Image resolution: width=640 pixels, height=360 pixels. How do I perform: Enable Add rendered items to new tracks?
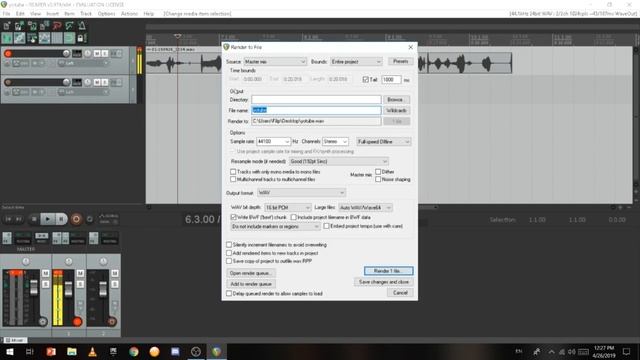click(229, 253)
